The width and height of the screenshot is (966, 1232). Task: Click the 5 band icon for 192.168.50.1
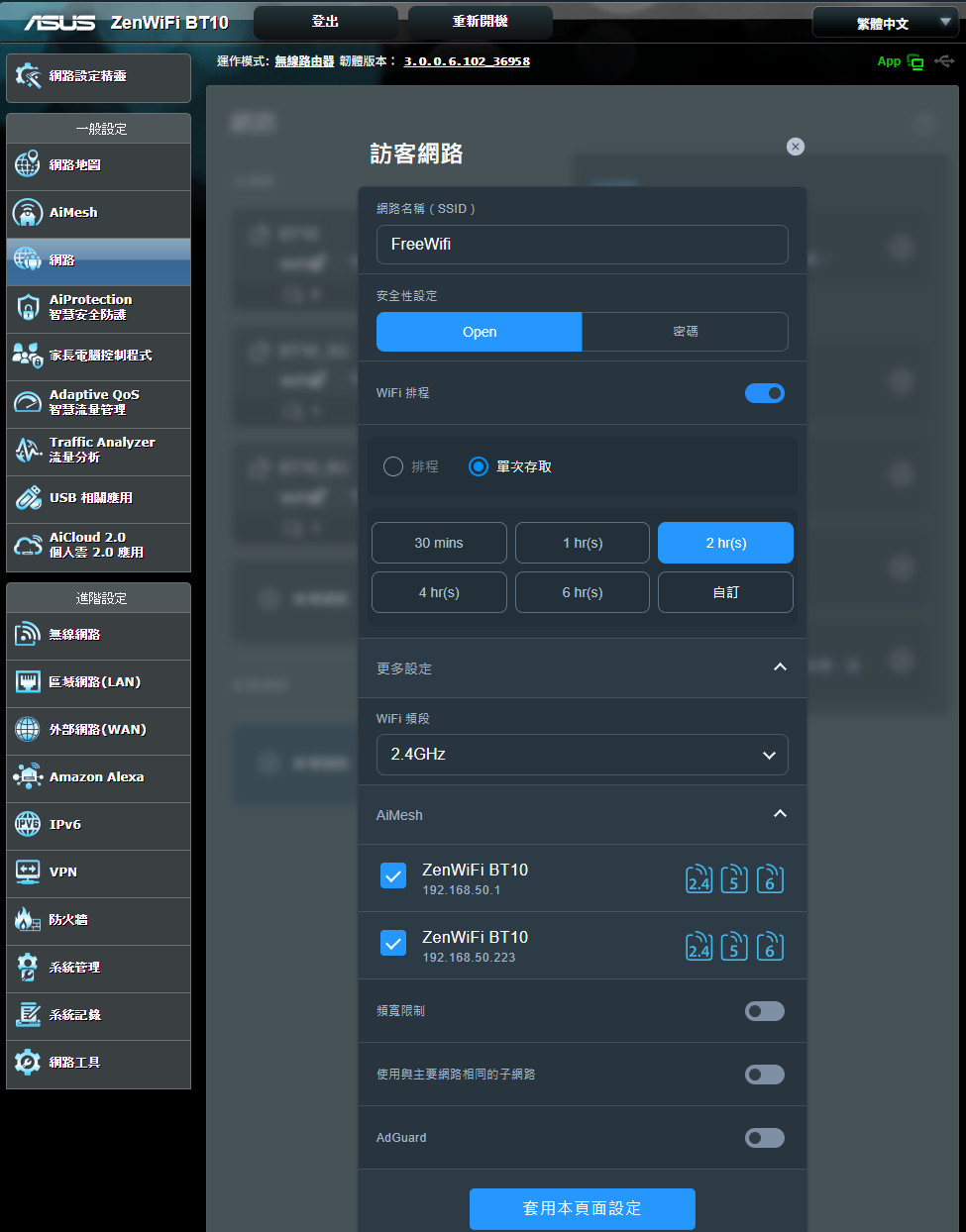734,878
